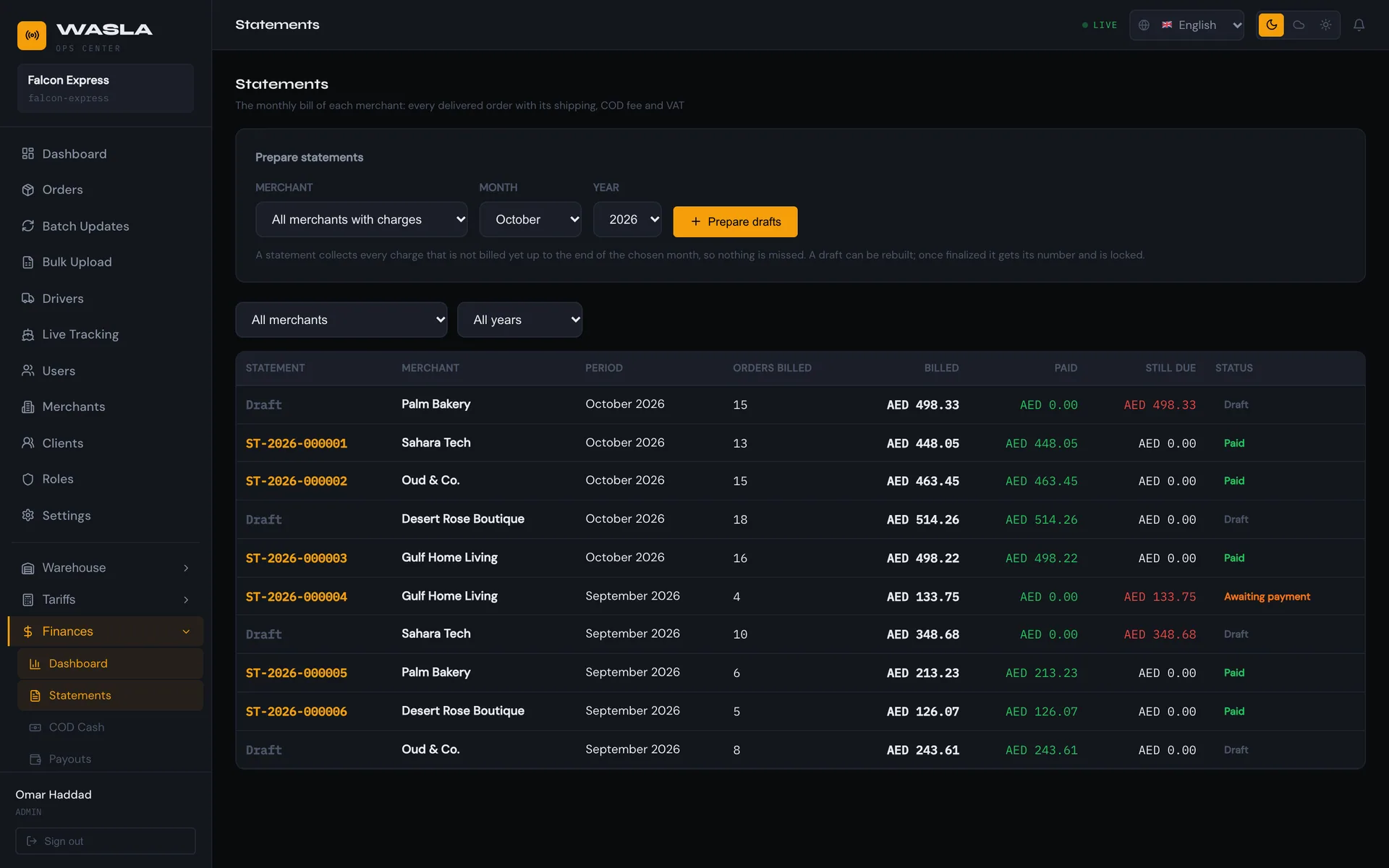
Task: Switch to dark moon theme
Action: (x=1271, y=25)
